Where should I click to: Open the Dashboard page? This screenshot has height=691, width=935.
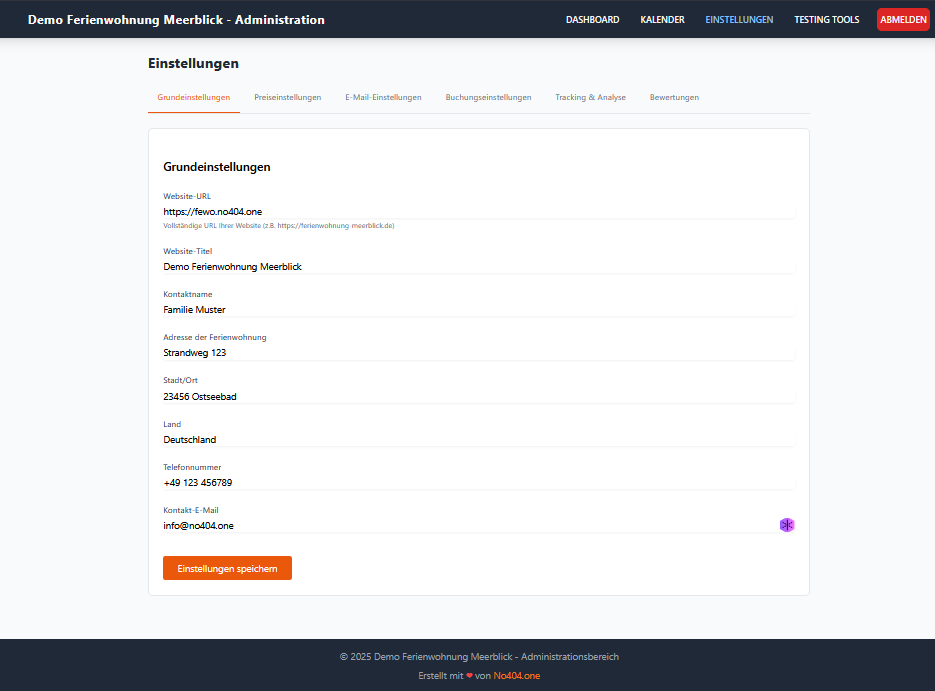592,20
